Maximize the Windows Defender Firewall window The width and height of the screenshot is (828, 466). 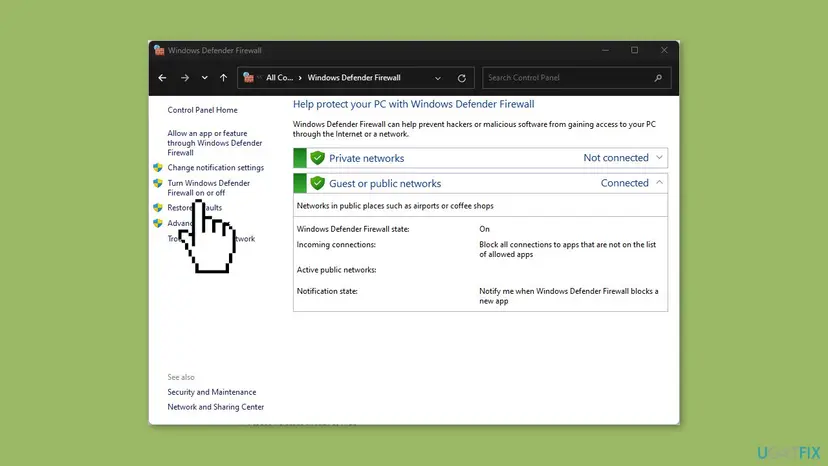click(x=634, y=50)
